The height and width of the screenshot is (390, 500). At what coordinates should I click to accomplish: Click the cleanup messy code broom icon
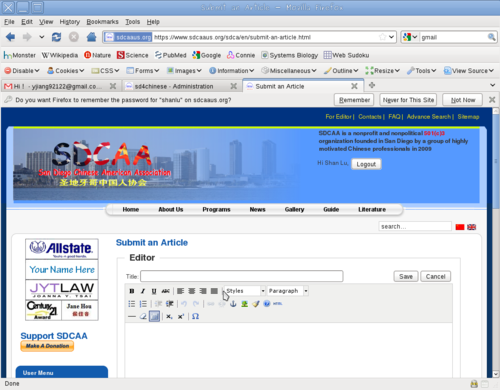(256, 304)
